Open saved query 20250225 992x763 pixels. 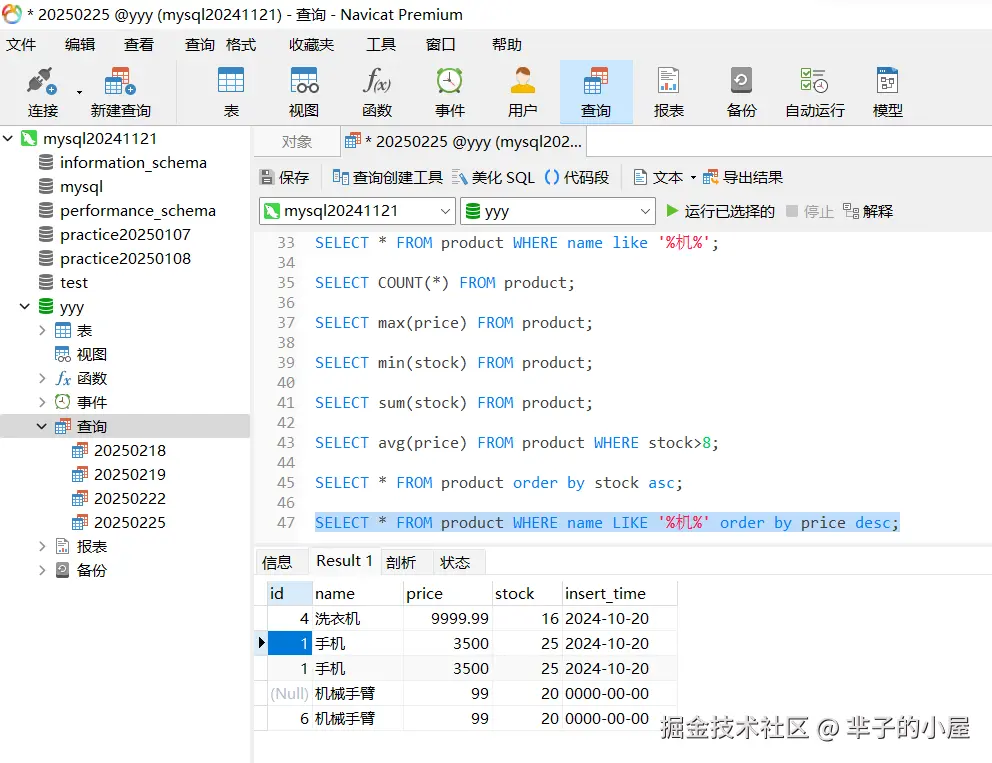119,523
